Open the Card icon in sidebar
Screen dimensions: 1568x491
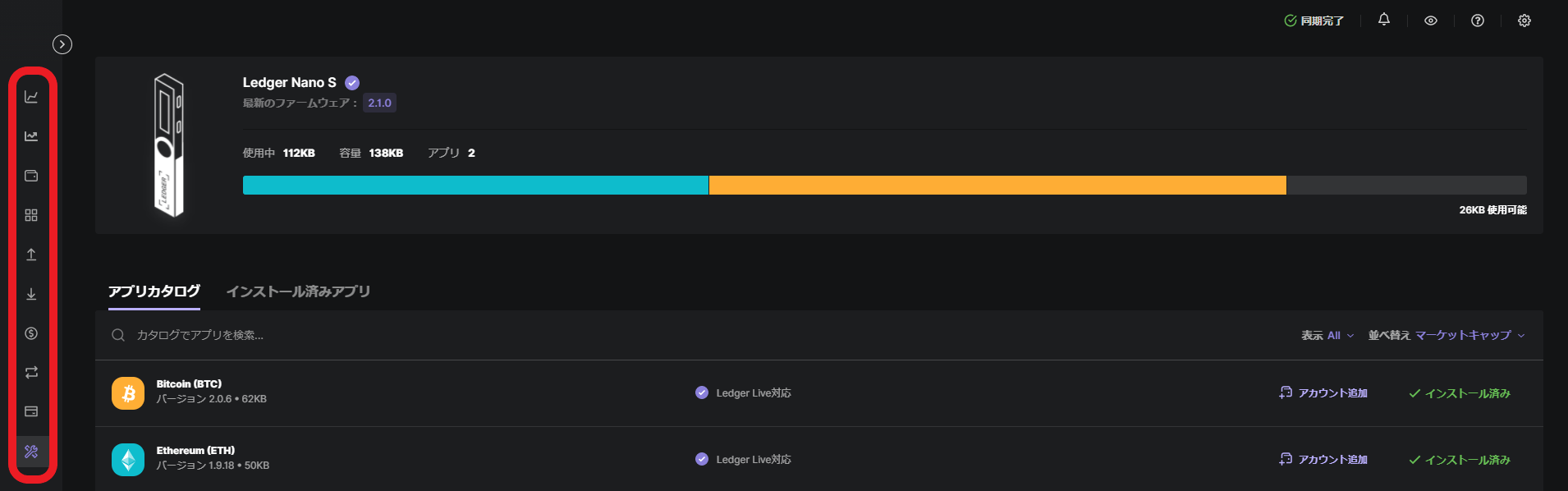tap(31, 411)
